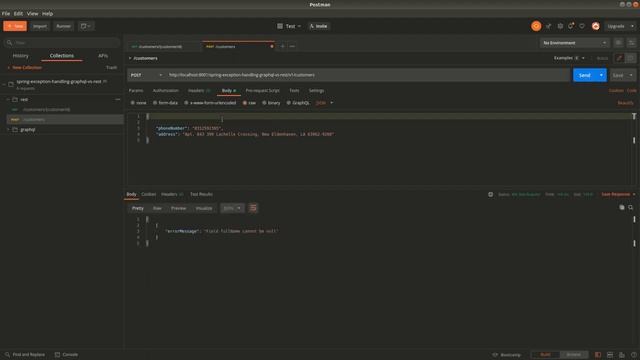Open the Send button dropdown arrow
This screenshot has height=360, width=640.
601,75
